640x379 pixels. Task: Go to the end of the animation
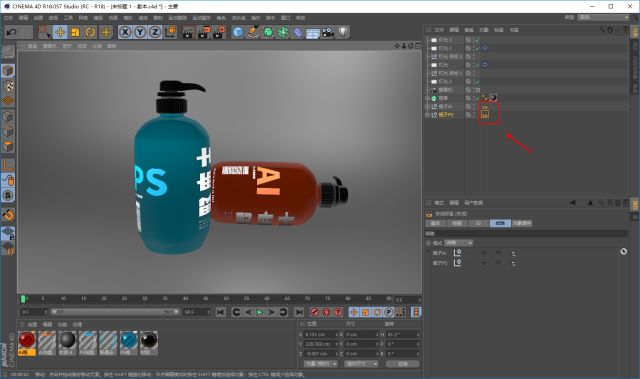(x=299, y=312)
